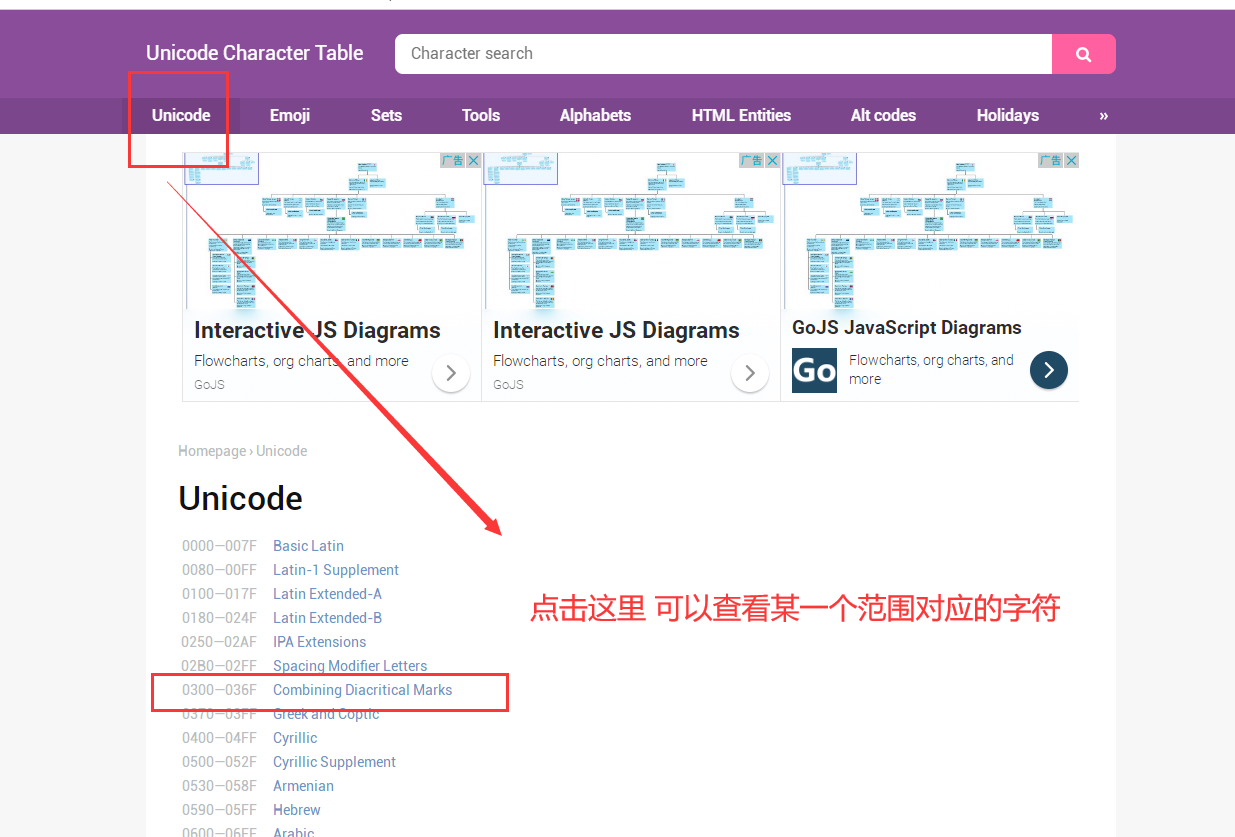Open the Sets nav tab
The width and height of the screenshot is (1235, 837).
coord(386,115)
